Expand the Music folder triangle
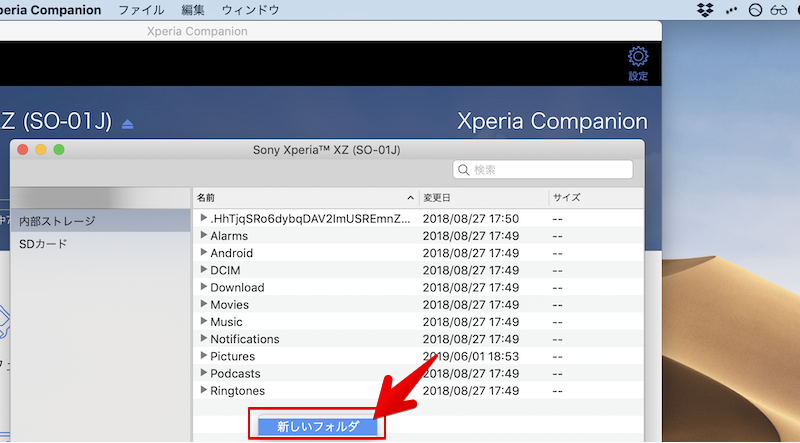800x443 pixels. [x=203, y=322]
